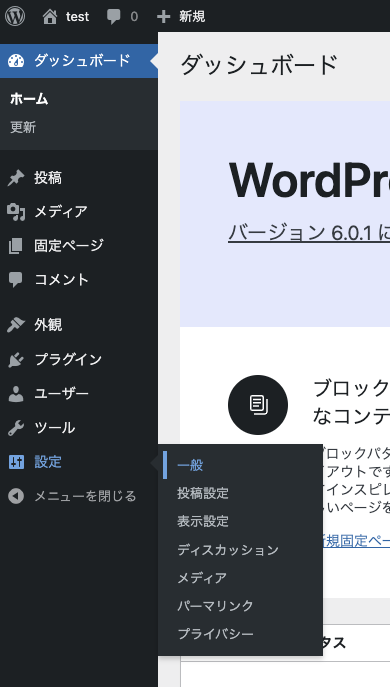Viewport: 390px width, 687px height.
Task: Click the メディア sidebar icon
Action: 16,212
